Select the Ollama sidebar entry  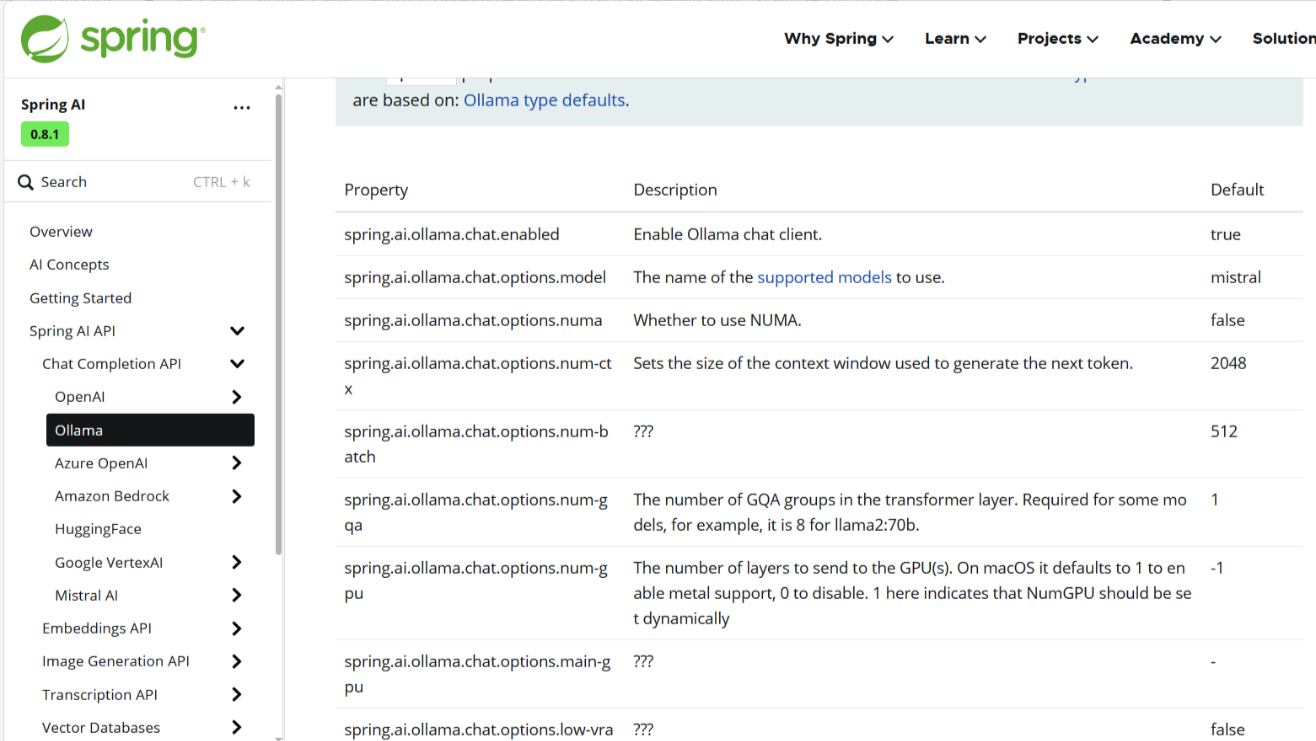[x=150, y=430]
